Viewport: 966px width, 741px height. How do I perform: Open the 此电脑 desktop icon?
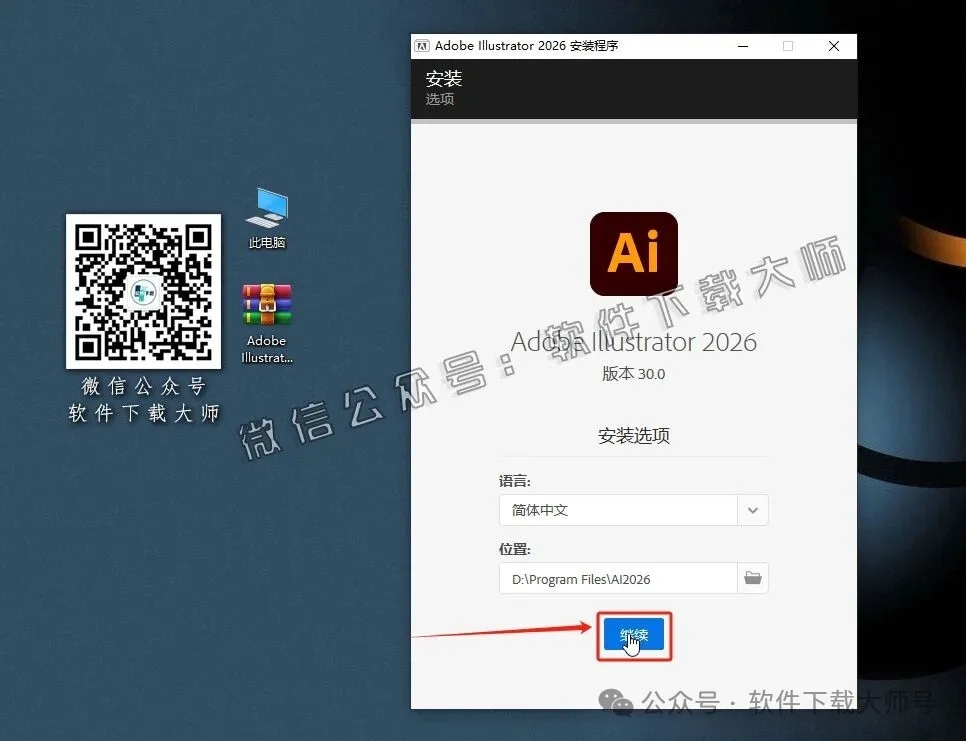pos(265,210)
